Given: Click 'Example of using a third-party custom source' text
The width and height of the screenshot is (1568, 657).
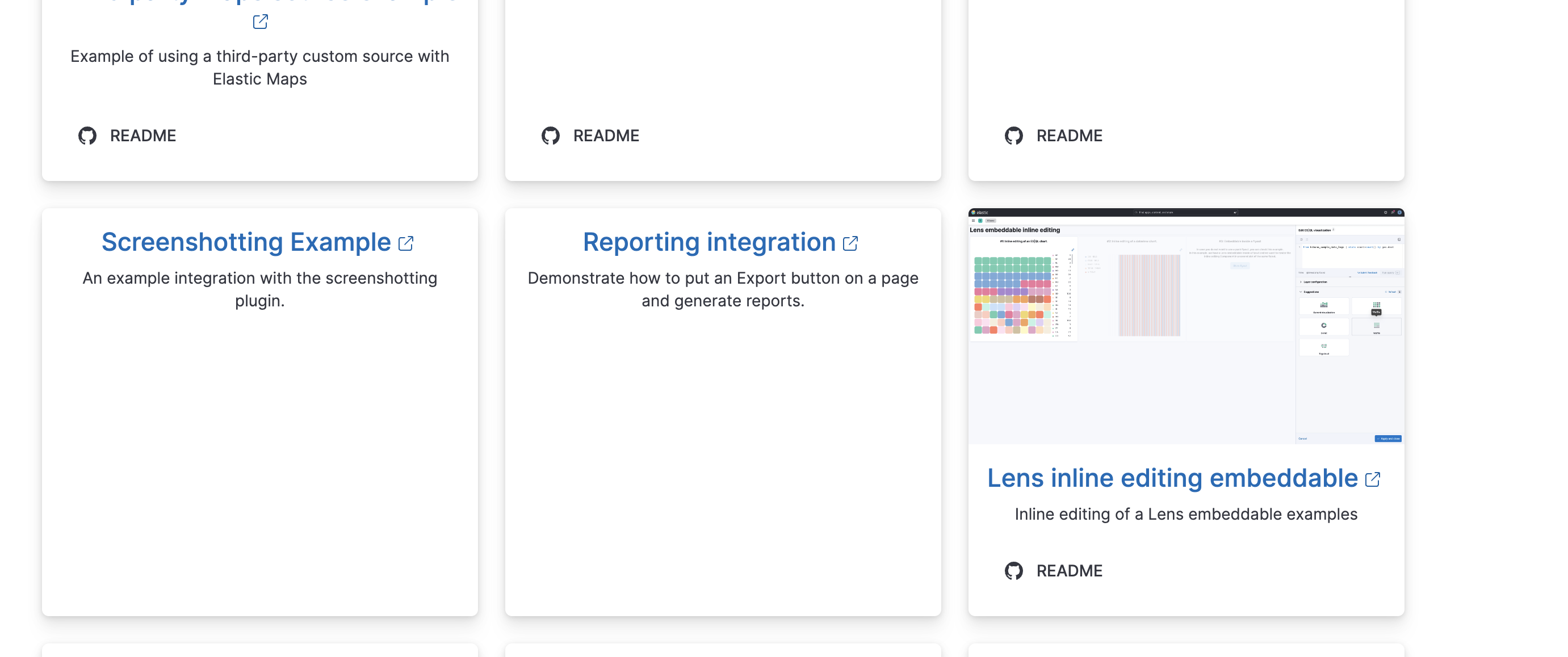Looking at the screenshot, I should [x=260, y=68].
